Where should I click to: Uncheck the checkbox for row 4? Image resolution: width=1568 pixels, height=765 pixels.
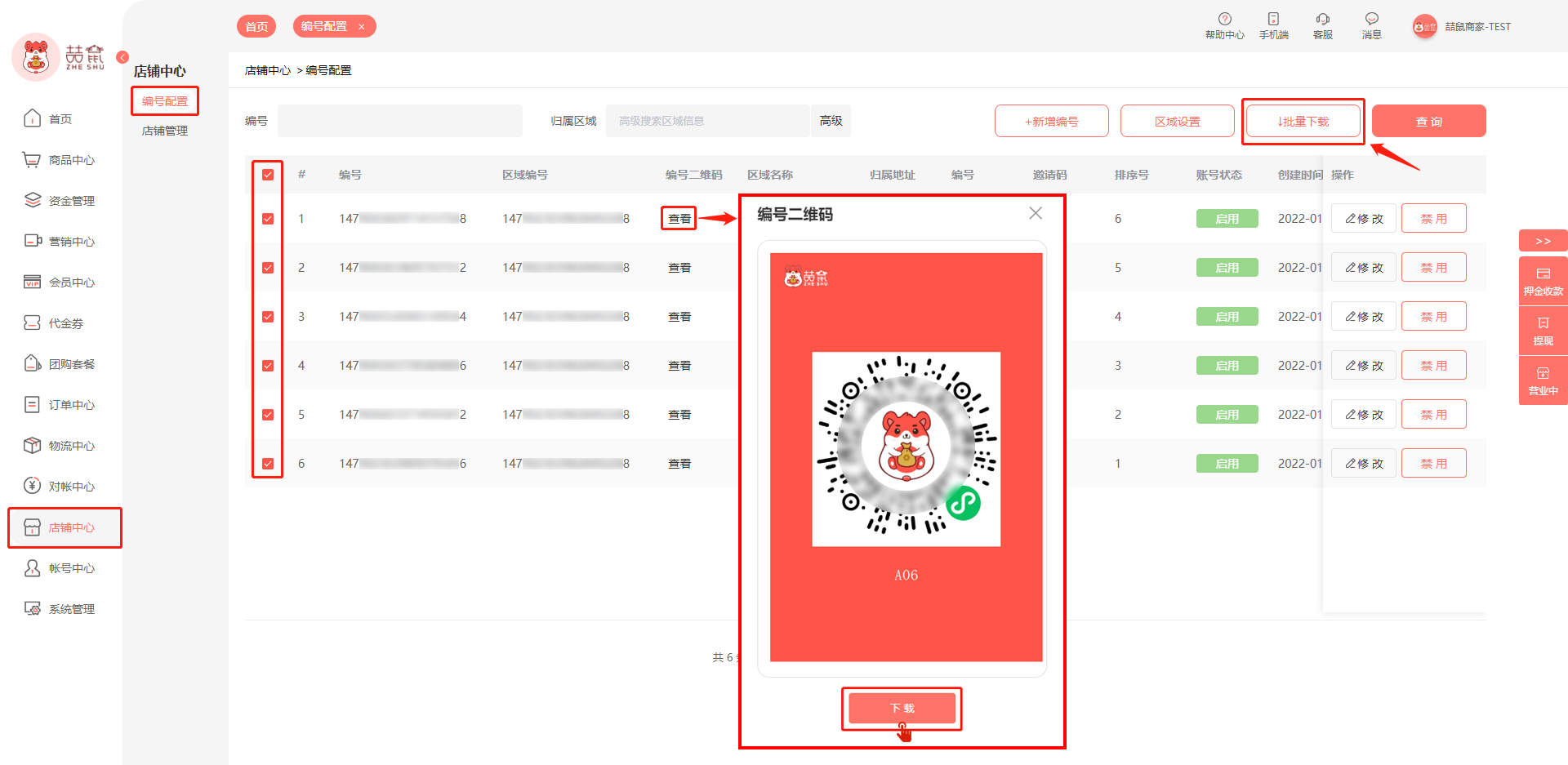tap(268, 366)
